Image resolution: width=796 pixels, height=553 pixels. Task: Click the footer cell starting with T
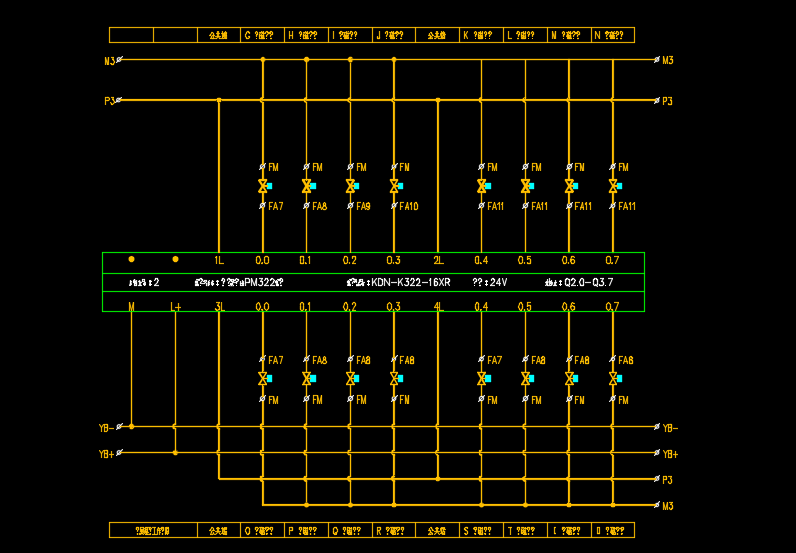click(x=525, y=530)
